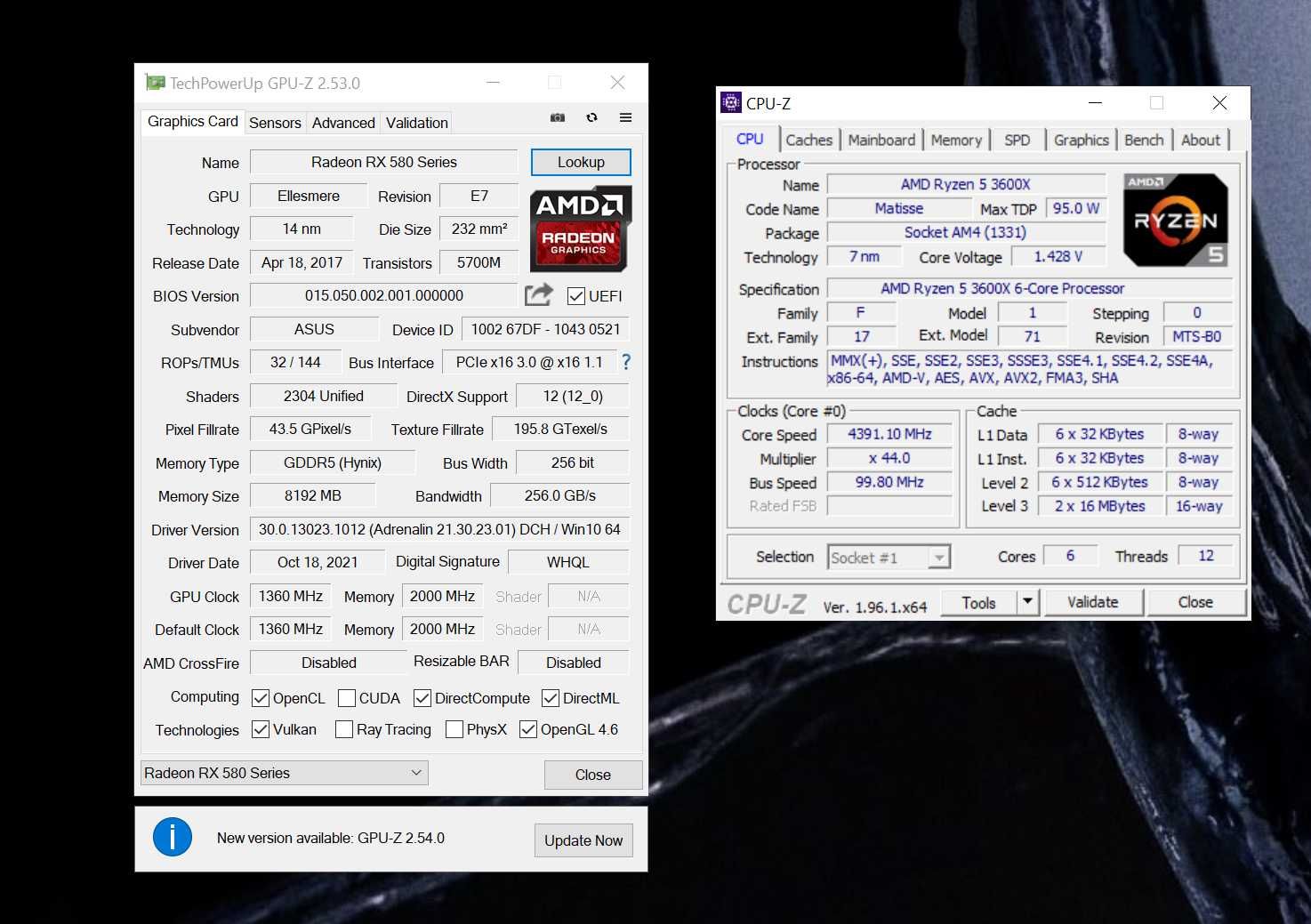Click the Driver Date value Oct 18, 2021

[318, 562]
